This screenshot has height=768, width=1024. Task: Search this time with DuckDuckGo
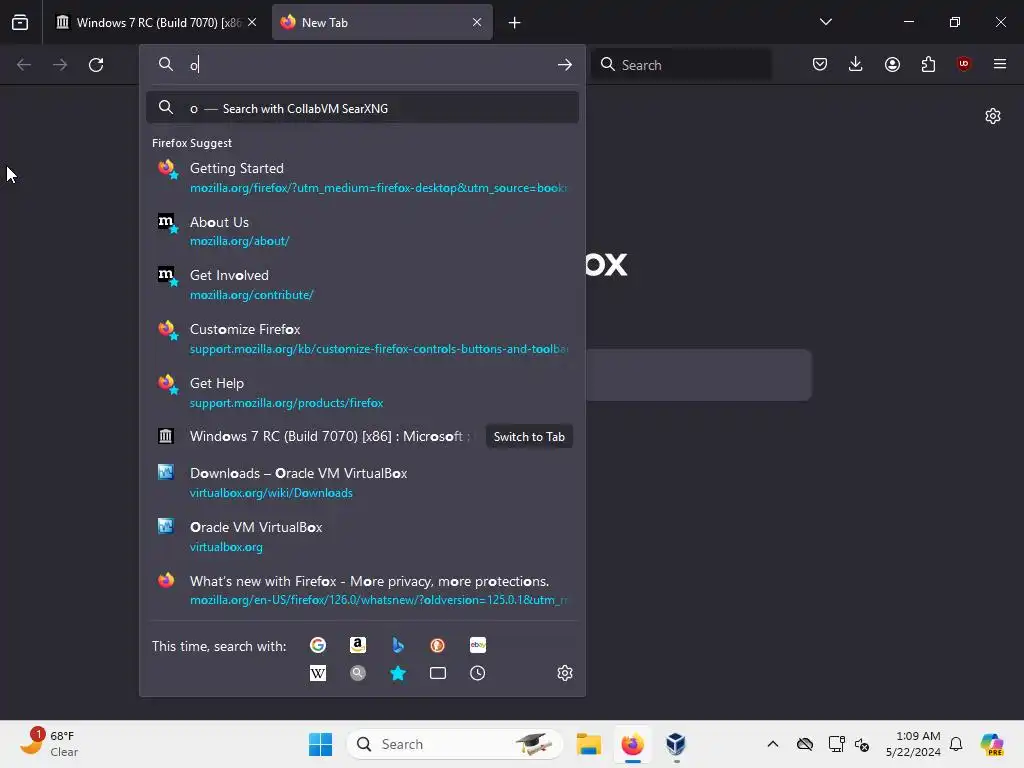pyautogui.click(x=438, y=645)
